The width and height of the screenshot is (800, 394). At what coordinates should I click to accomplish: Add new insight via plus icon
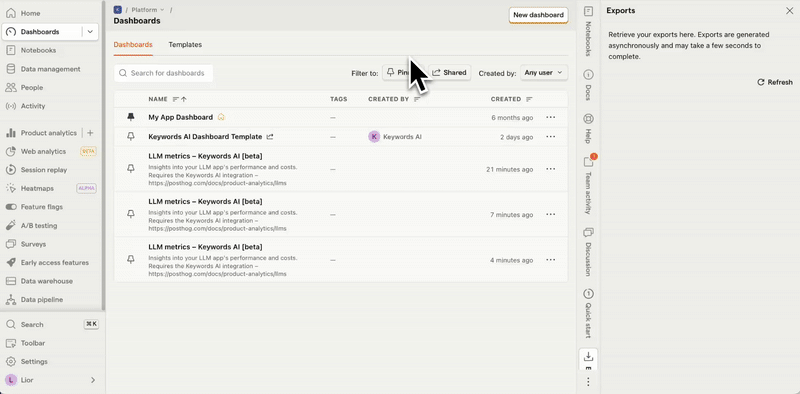(90, 133)
